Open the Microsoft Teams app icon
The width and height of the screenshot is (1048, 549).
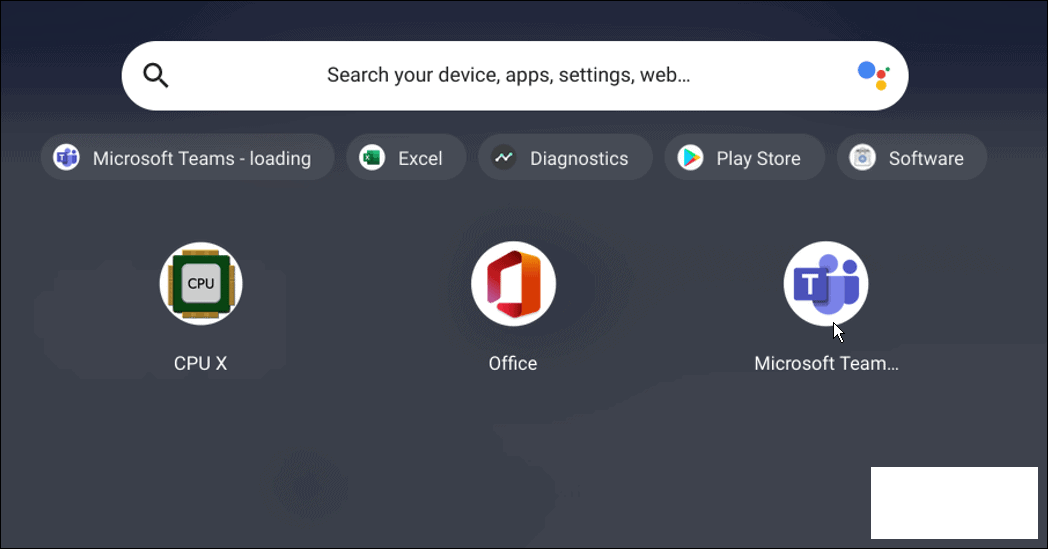(826, 284)
